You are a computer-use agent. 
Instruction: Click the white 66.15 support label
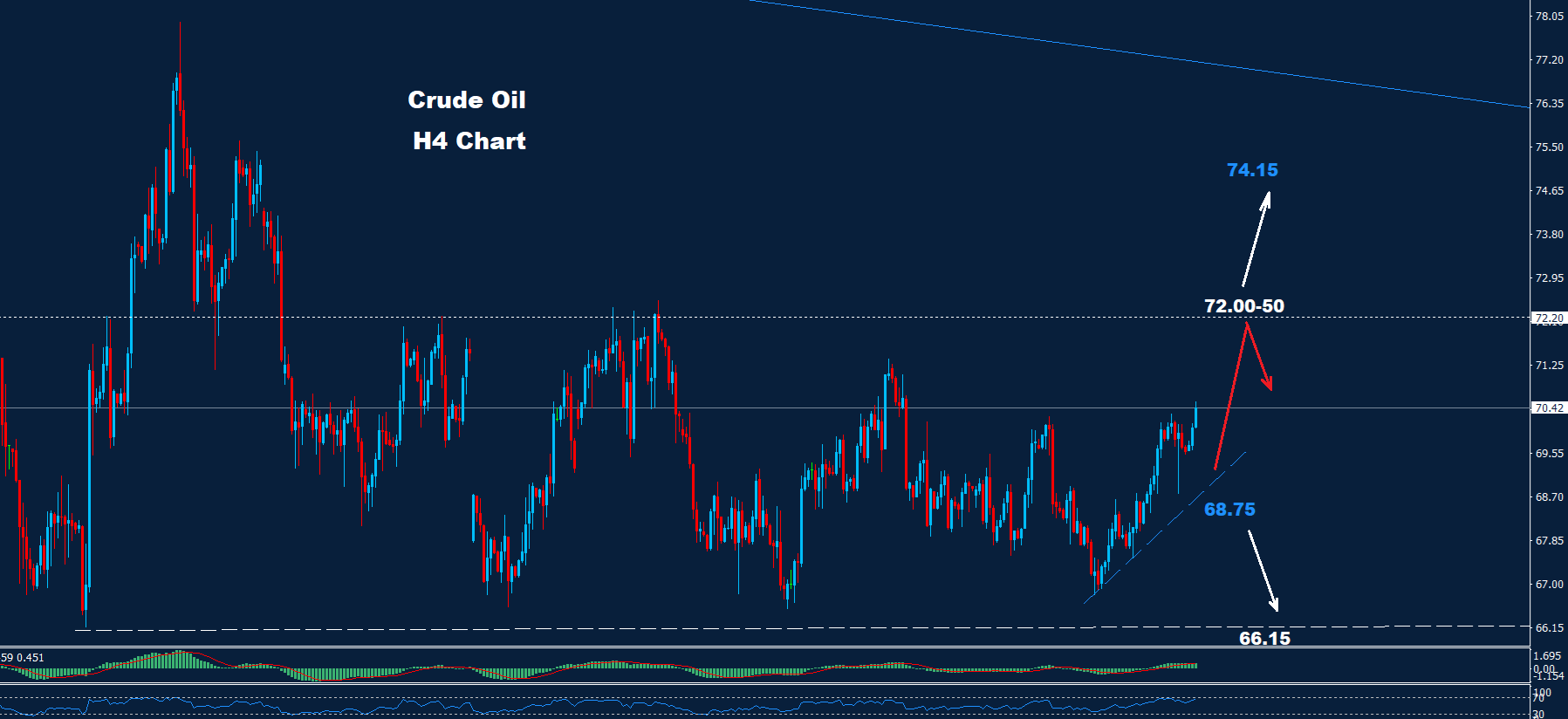point(1264,639)
